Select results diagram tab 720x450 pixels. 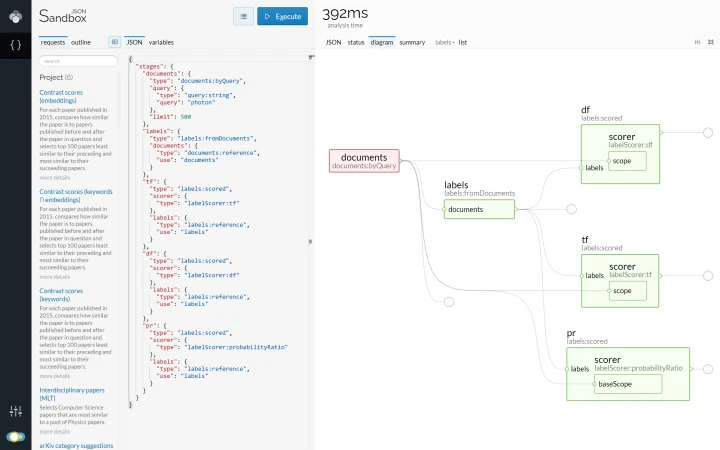point(382,42)
